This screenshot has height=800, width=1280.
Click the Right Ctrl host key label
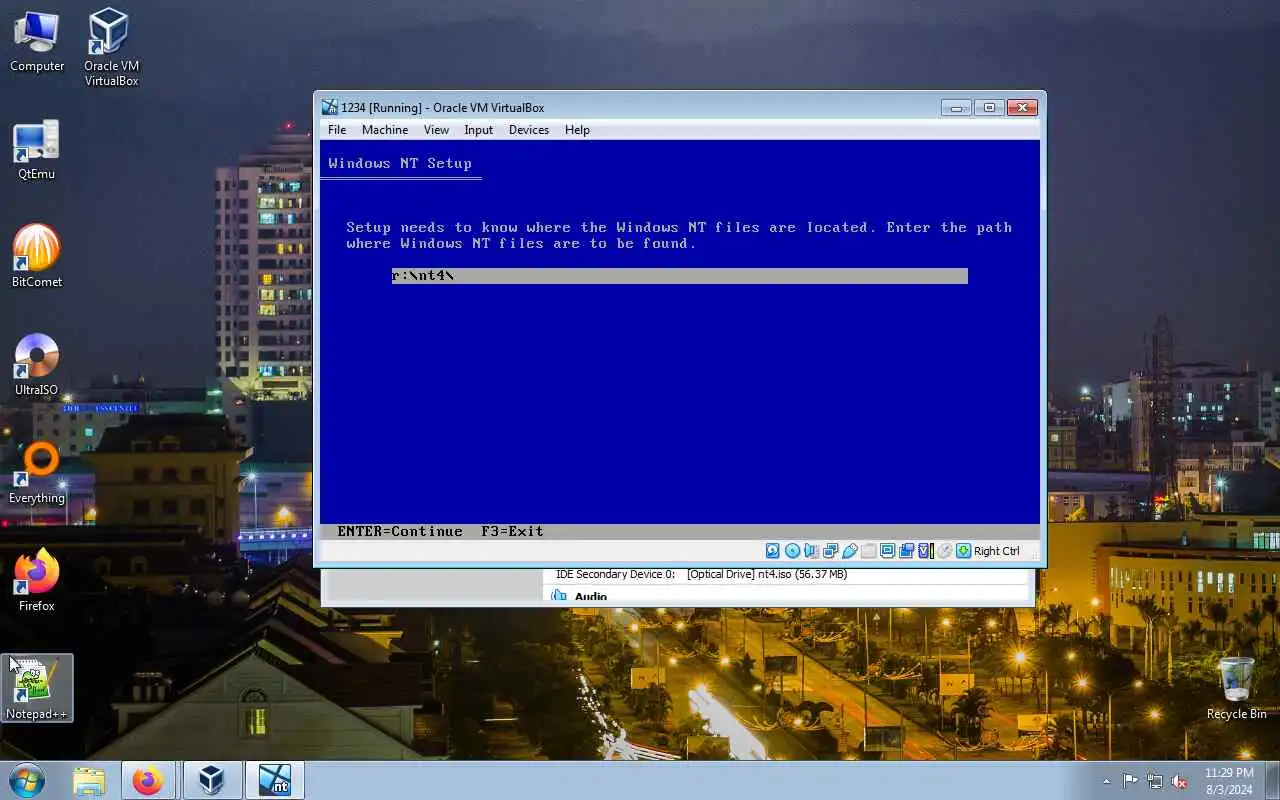(x=997, y=551)
